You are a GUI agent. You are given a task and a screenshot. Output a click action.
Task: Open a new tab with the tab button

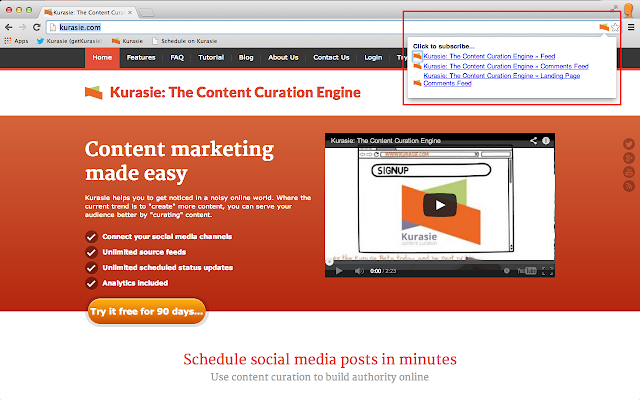tap(146, 13)
